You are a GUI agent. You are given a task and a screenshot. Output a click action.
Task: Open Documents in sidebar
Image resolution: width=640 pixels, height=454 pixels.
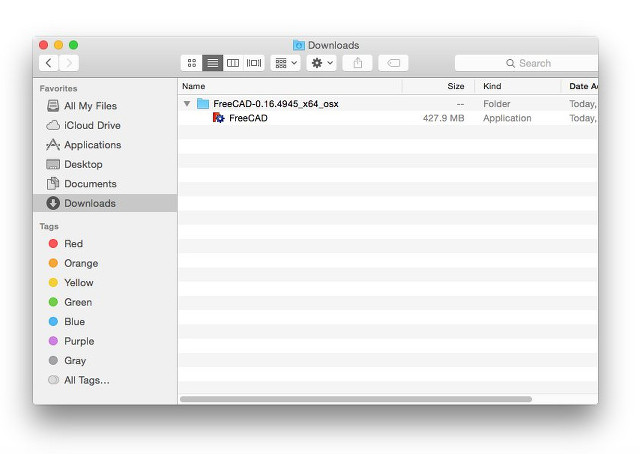pyautogui.click(x=105, y=184)
